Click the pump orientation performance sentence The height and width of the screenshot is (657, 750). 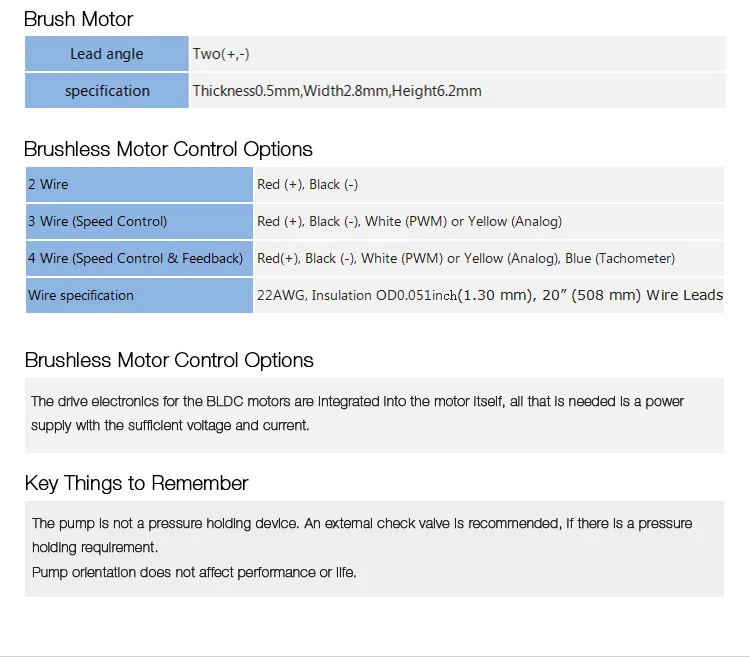(x=194, y=573)
